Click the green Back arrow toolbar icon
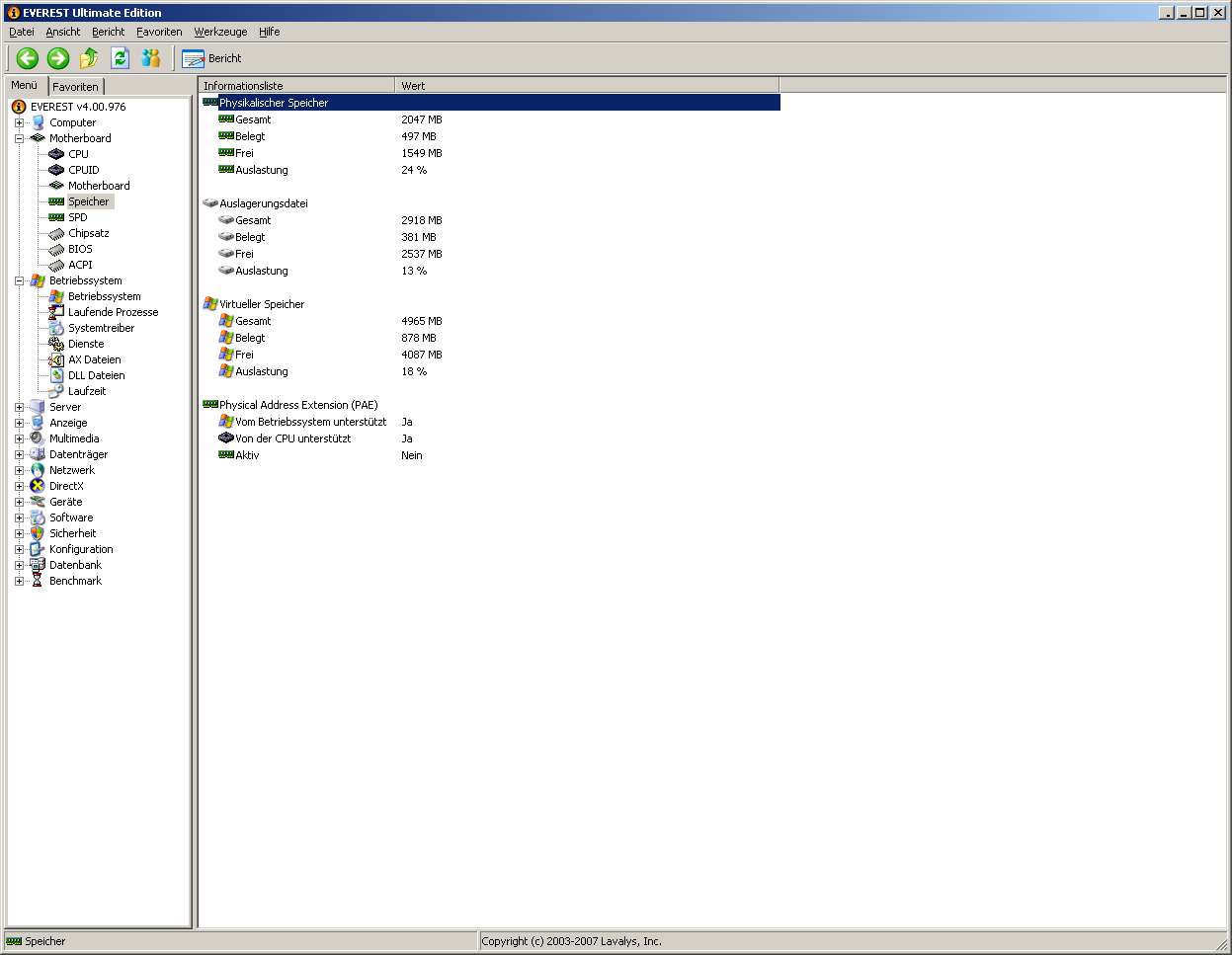The height and width of the screenshot is (955, 1232). click(x=27, y=58)
